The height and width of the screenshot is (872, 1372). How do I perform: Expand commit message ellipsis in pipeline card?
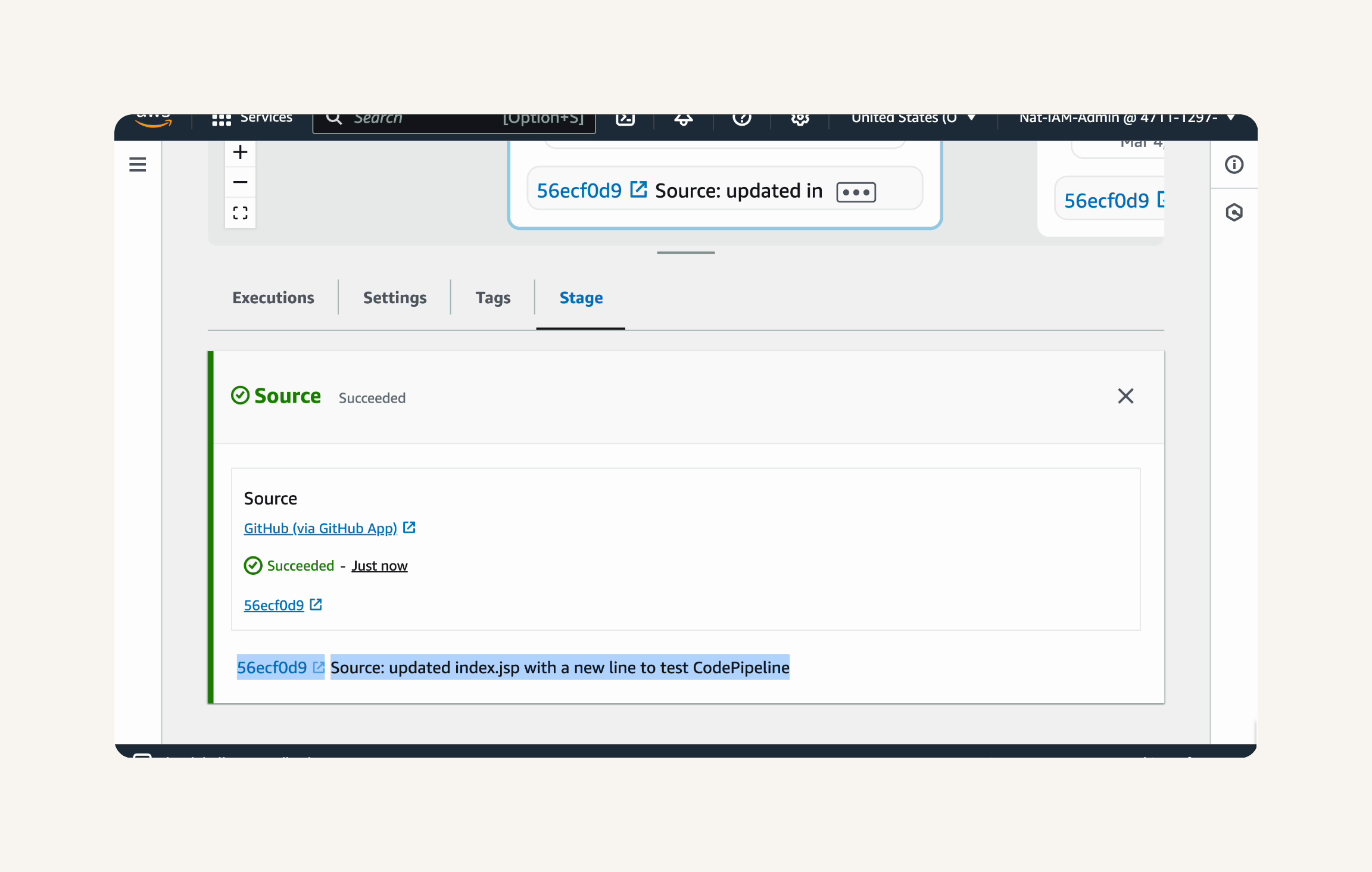click(x=856, y=192)
